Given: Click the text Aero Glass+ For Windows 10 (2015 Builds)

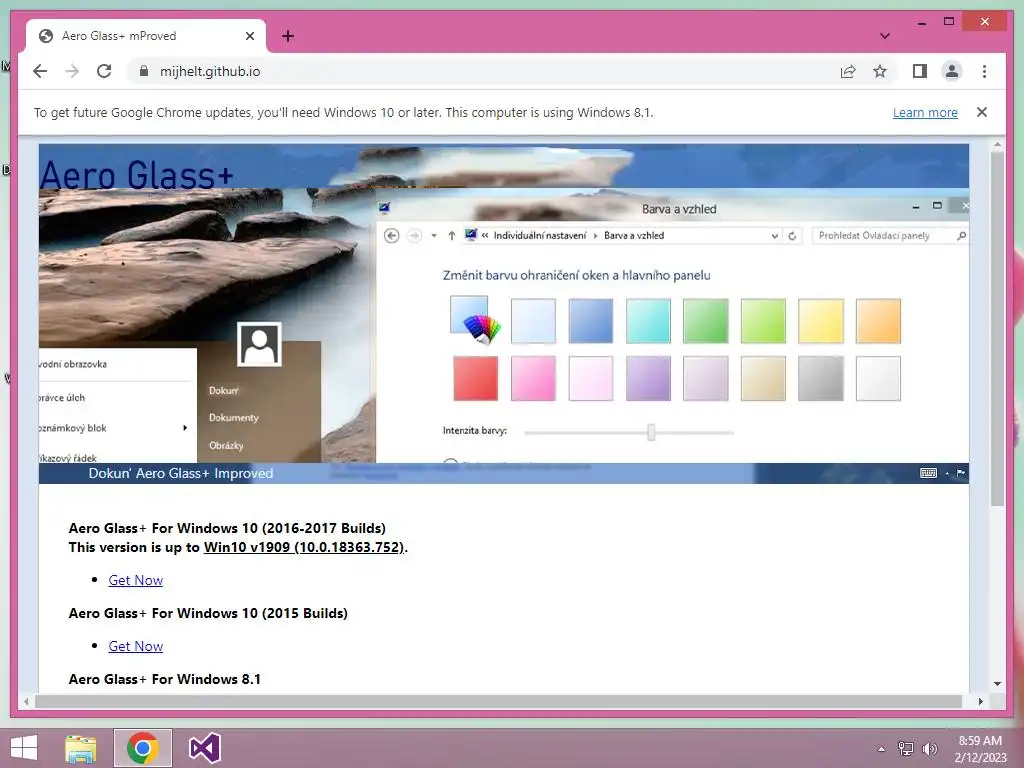Looking at the screenshot, I should coord(208,613).
